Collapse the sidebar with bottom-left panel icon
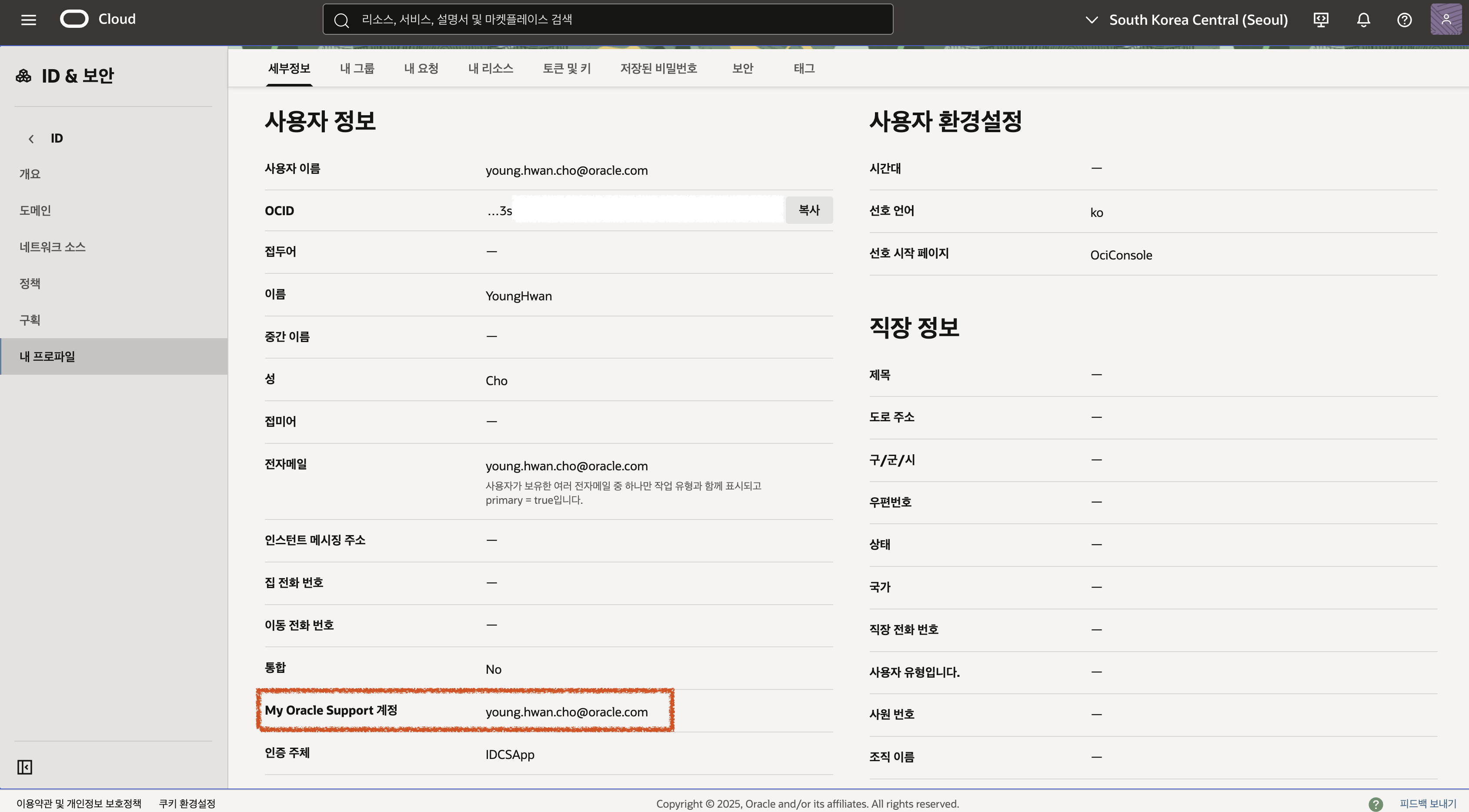Viewport: 1469px width, 812px height. tap(24, 767)
